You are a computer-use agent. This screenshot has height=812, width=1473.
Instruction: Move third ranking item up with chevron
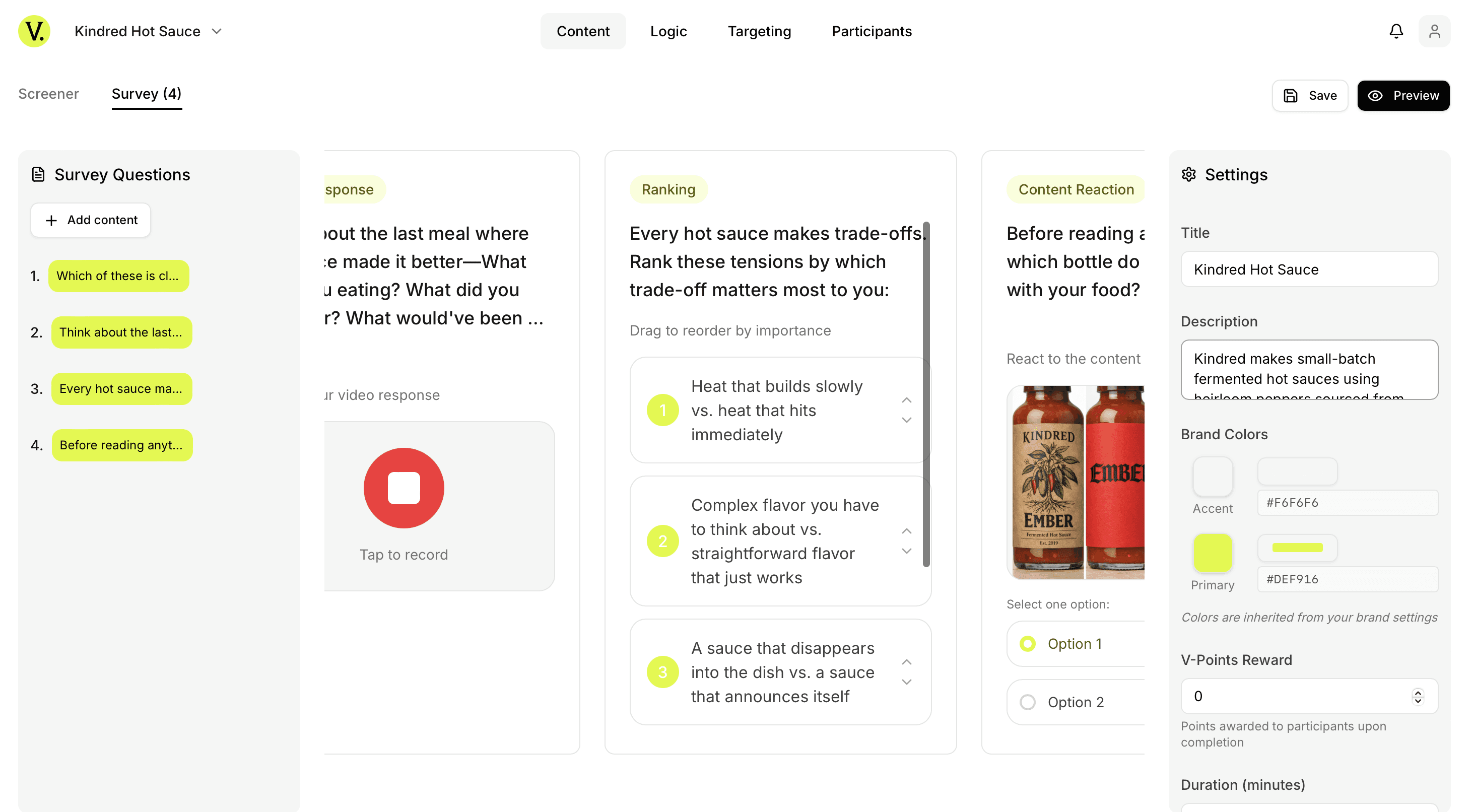[906, 662]
